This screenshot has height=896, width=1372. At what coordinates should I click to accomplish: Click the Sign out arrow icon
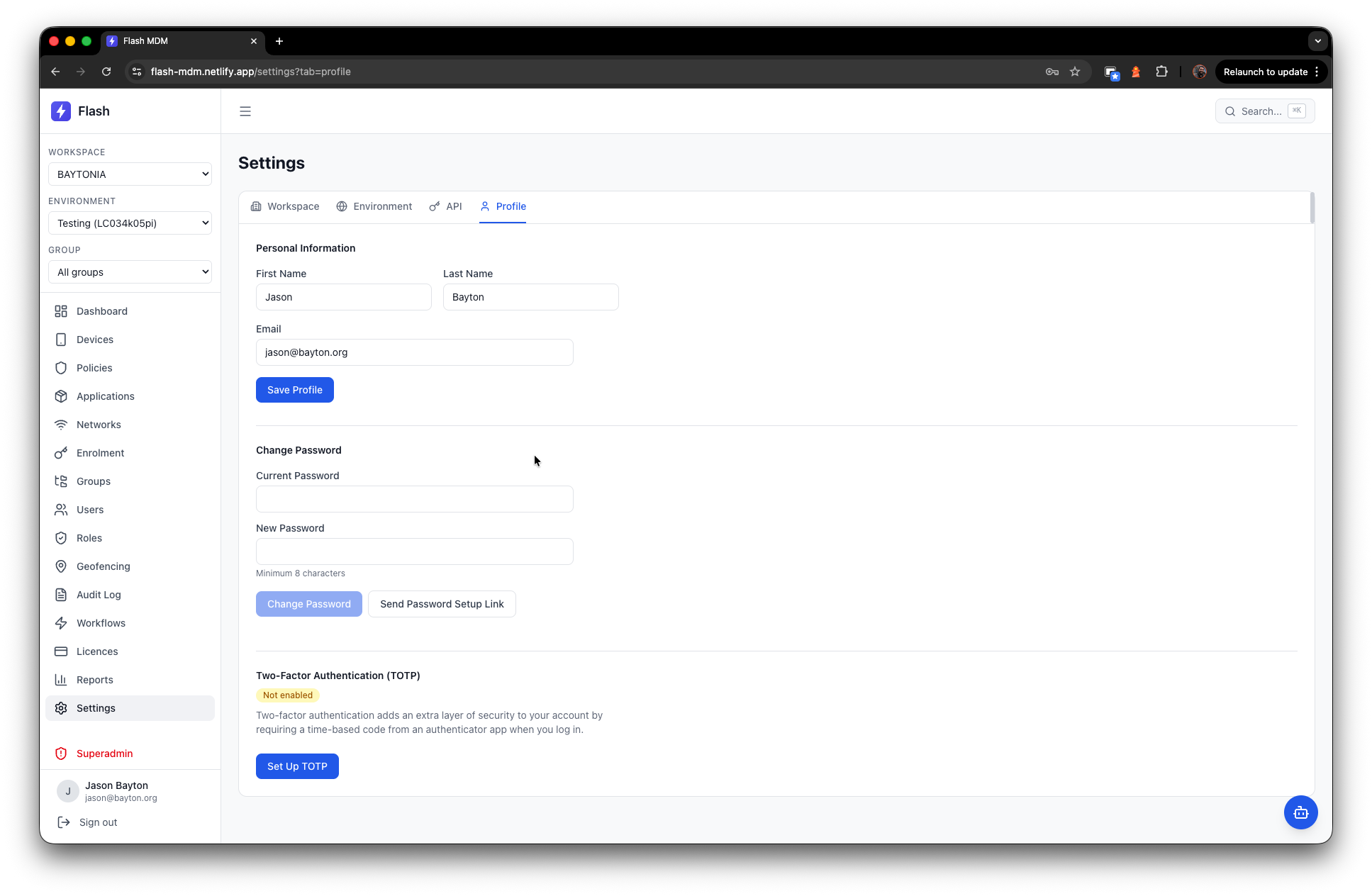coord(64,822)
